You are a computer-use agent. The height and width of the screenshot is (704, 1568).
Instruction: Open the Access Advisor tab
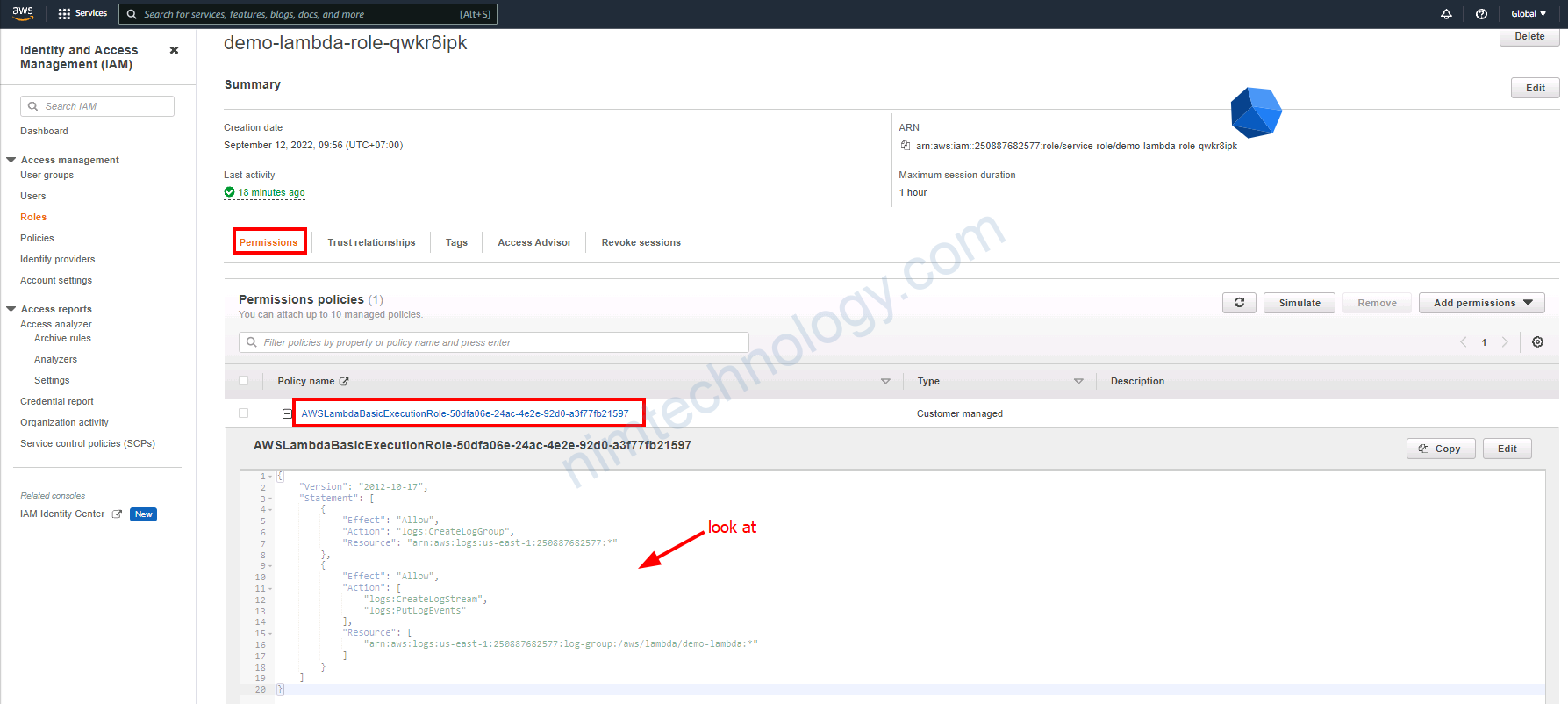click(534, 242)
